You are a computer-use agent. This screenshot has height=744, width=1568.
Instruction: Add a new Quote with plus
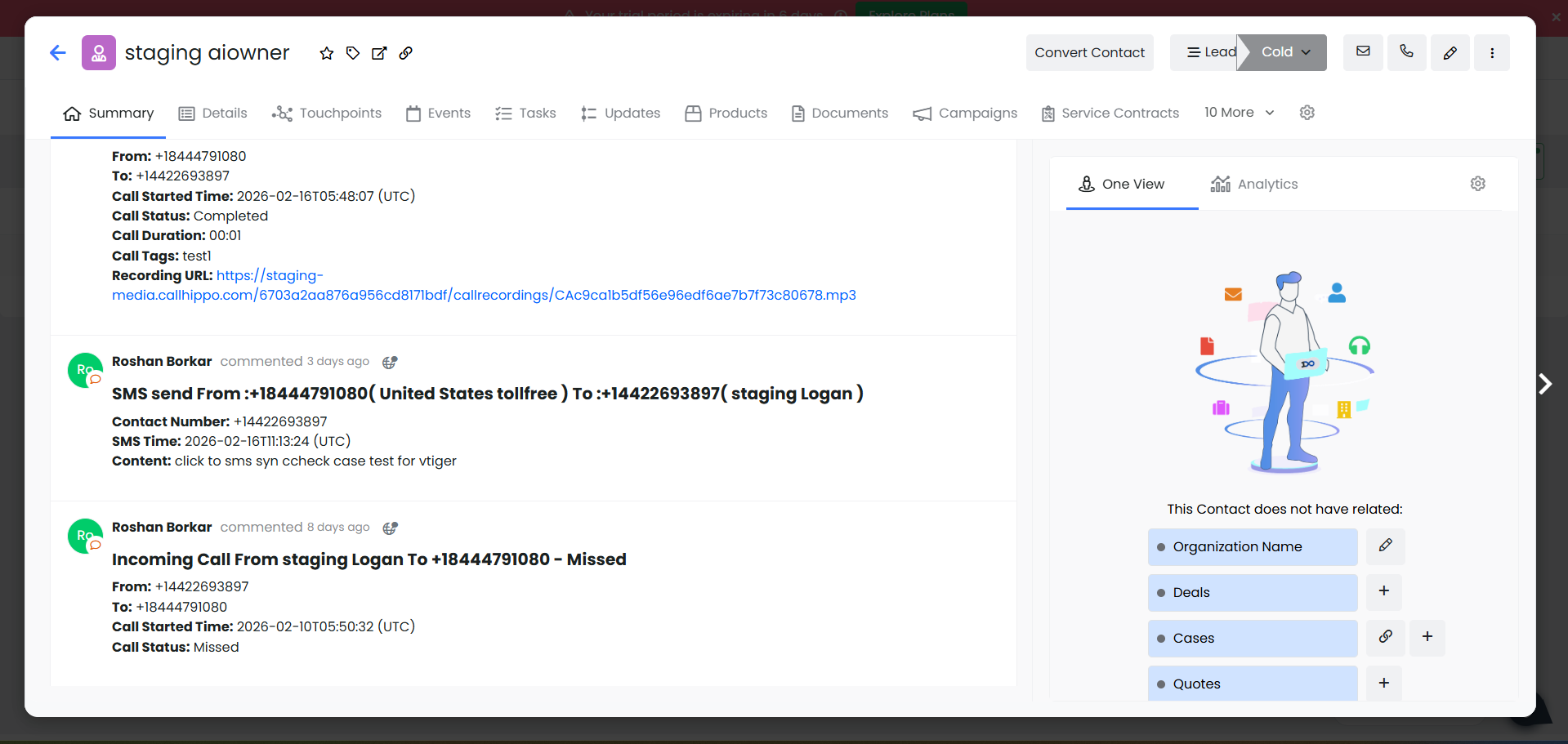pyautogui.click(x=1384, y=683)
